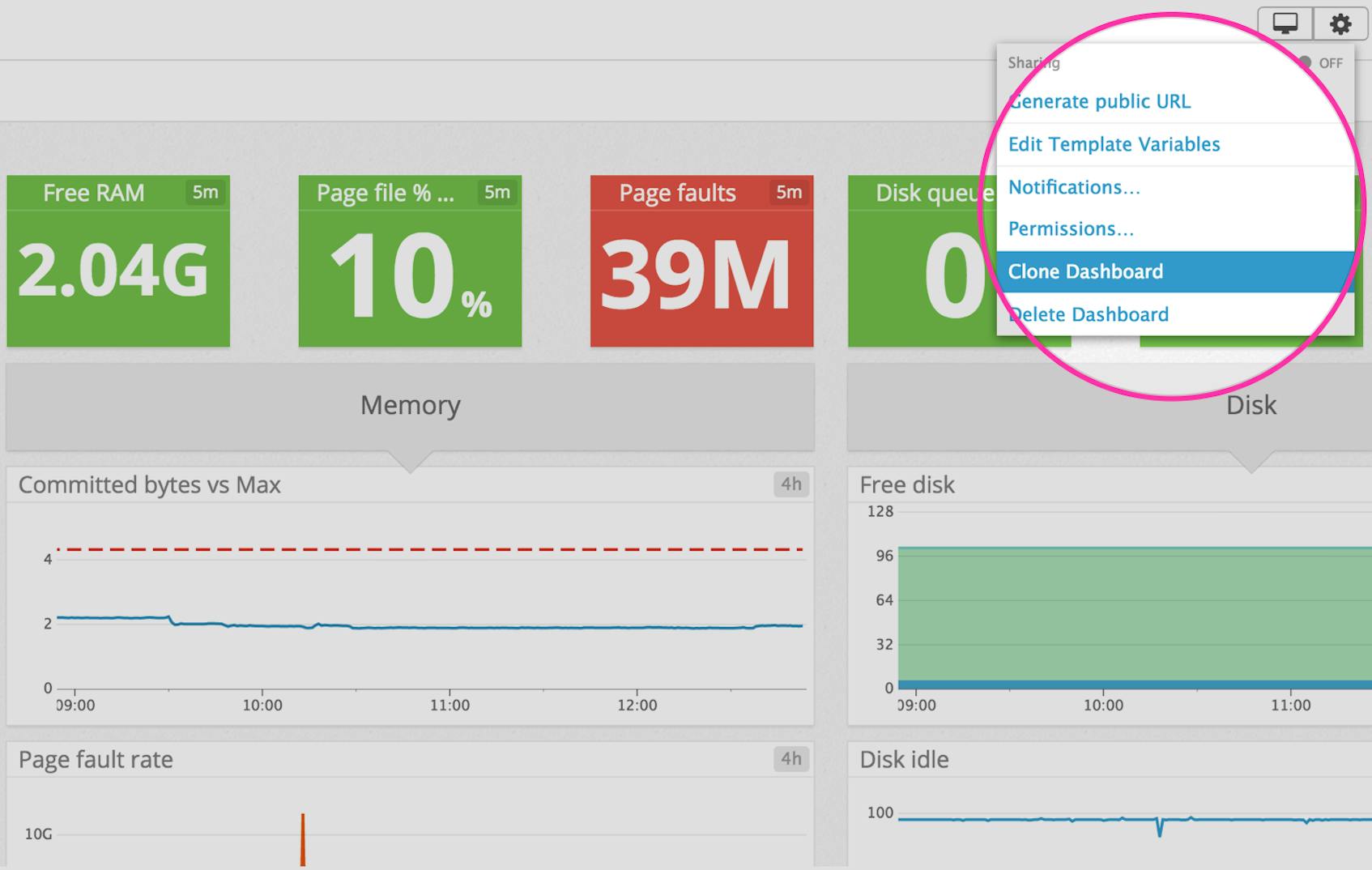Viewport: 1372px width, 870px height.
Task: Collapse the Memory section header
Action: pyautogui.click(x=410, y=405)
